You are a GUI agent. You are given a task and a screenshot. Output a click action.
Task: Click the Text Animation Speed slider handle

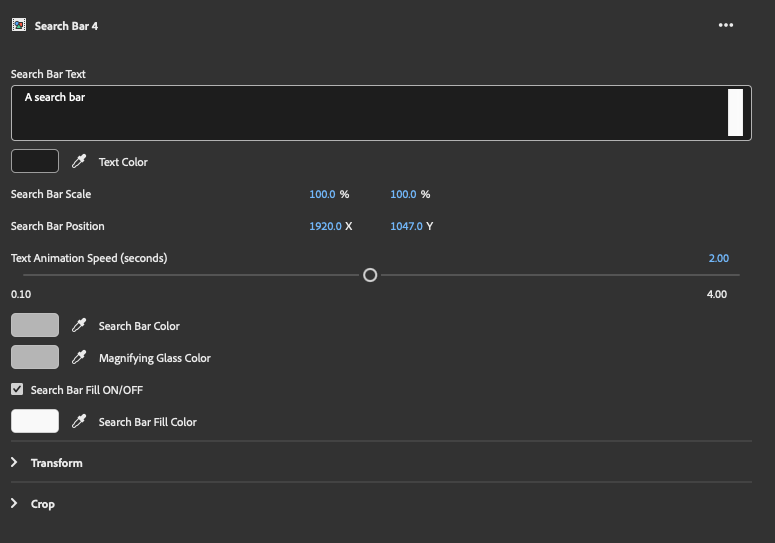[x=370, y=275]
